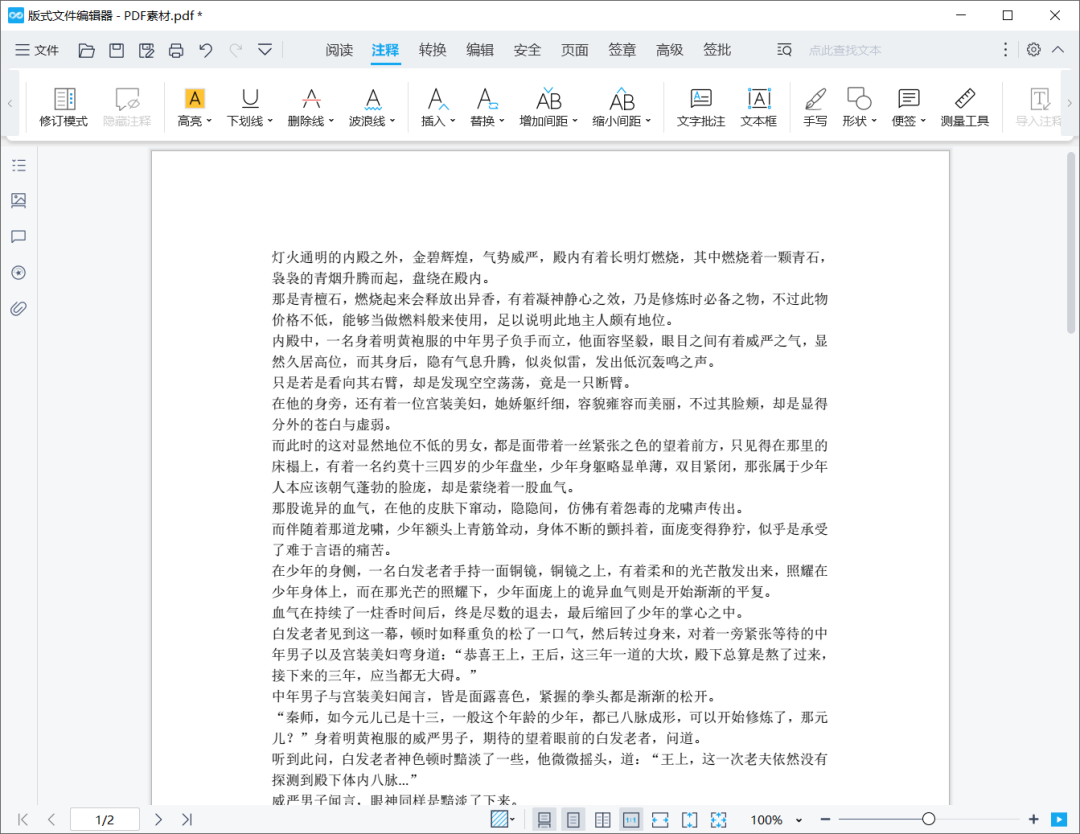1080x834 pixels.
Task: Toggle 修订模式 revision mode
Action: (64, 108)
